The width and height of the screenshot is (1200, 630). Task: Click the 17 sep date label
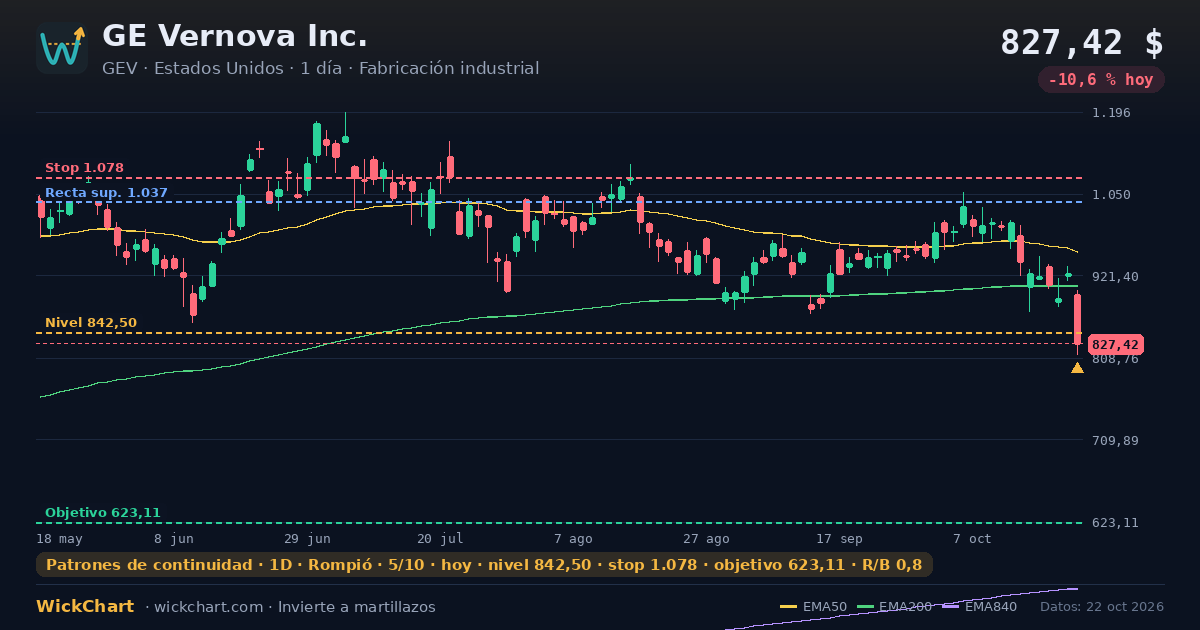click(839, 539)
